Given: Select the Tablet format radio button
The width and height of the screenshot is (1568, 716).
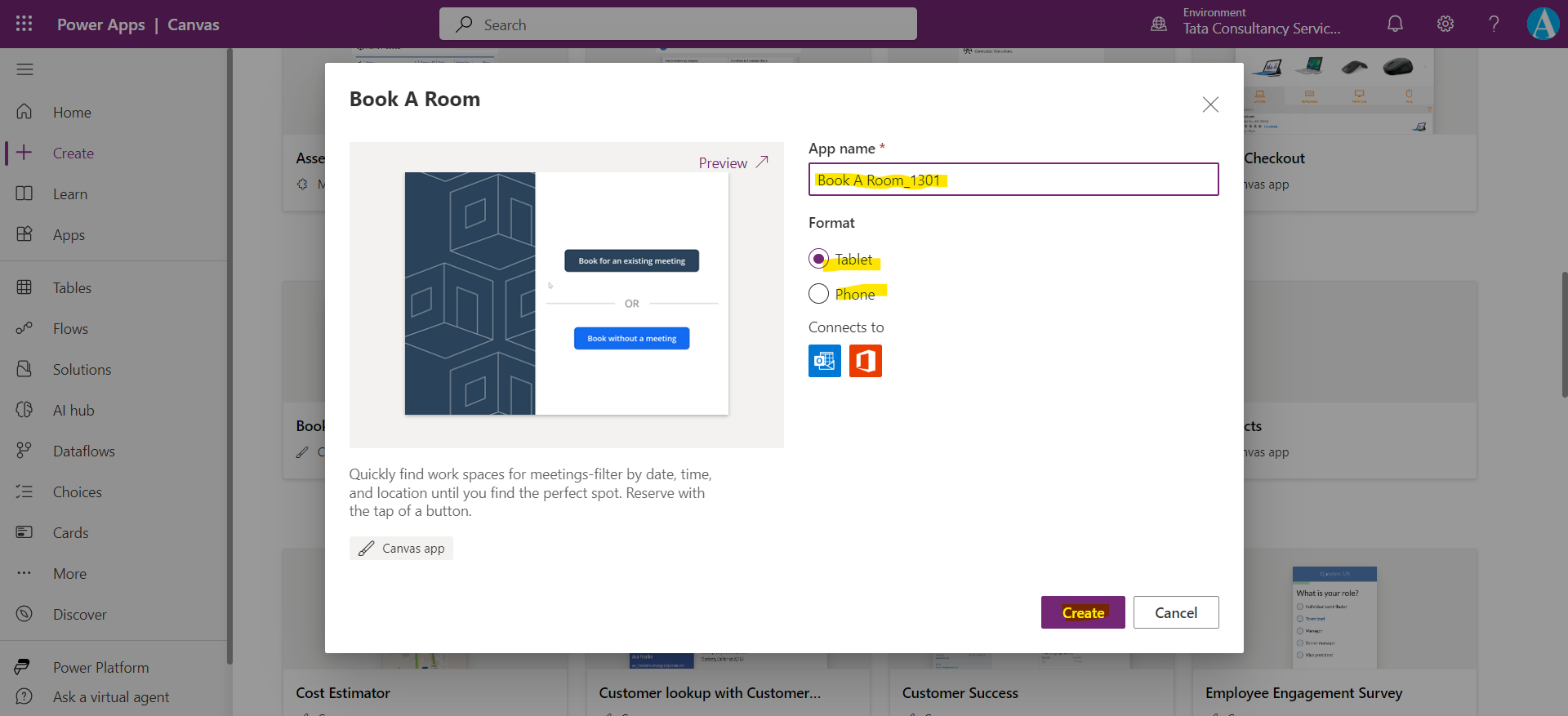Looking at the screenshot, I should point(818,259).
